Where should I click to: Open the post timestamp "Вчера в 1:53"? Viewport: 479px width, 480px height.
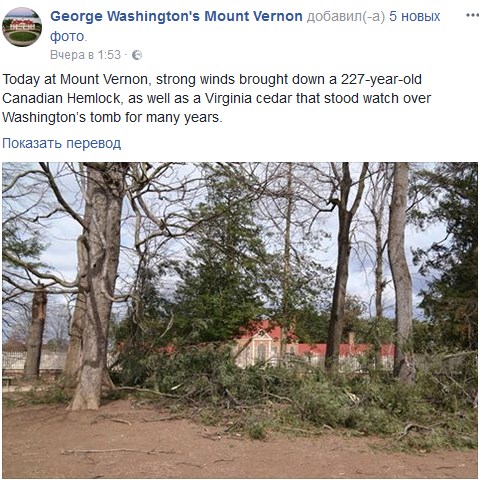click(85, 55)
